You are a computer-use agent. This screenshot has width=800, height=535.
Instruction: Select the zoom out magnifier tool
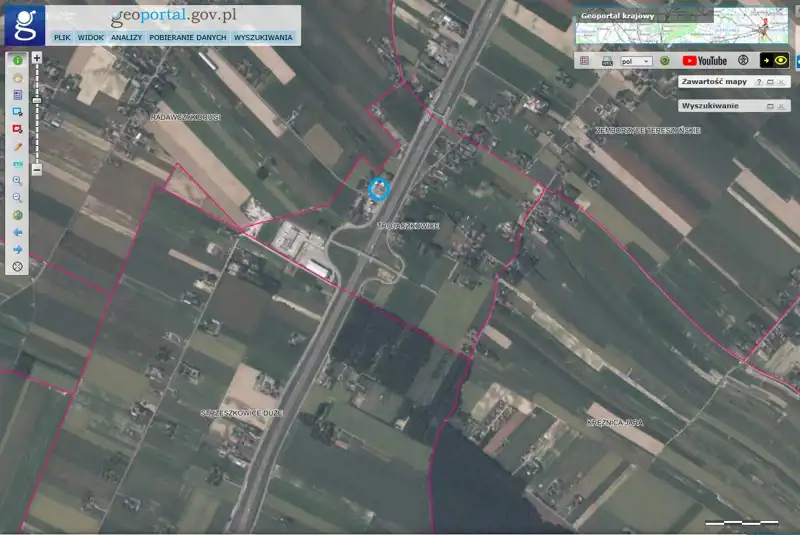[x=17, y=198]
